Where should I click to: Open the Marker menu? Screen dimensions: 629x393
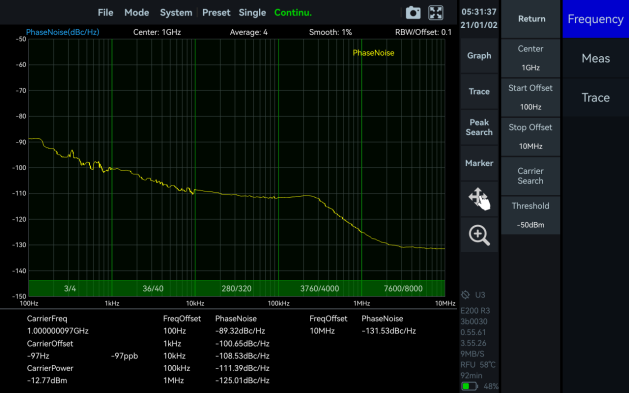click(x=479, y=163)
